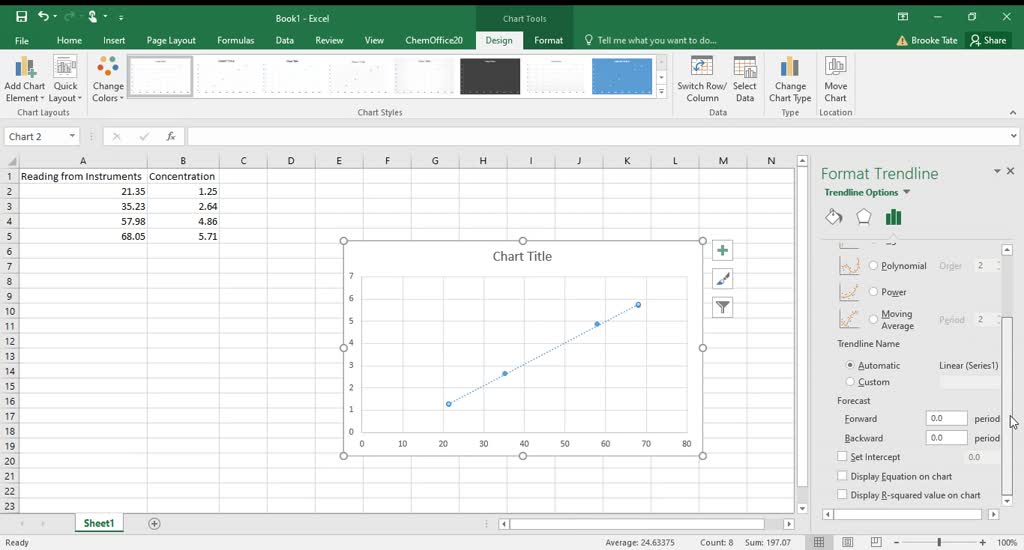Click the Forecast Forward periods field
The width and height of the screenshot is (1024, 550).
pos(946,418)
